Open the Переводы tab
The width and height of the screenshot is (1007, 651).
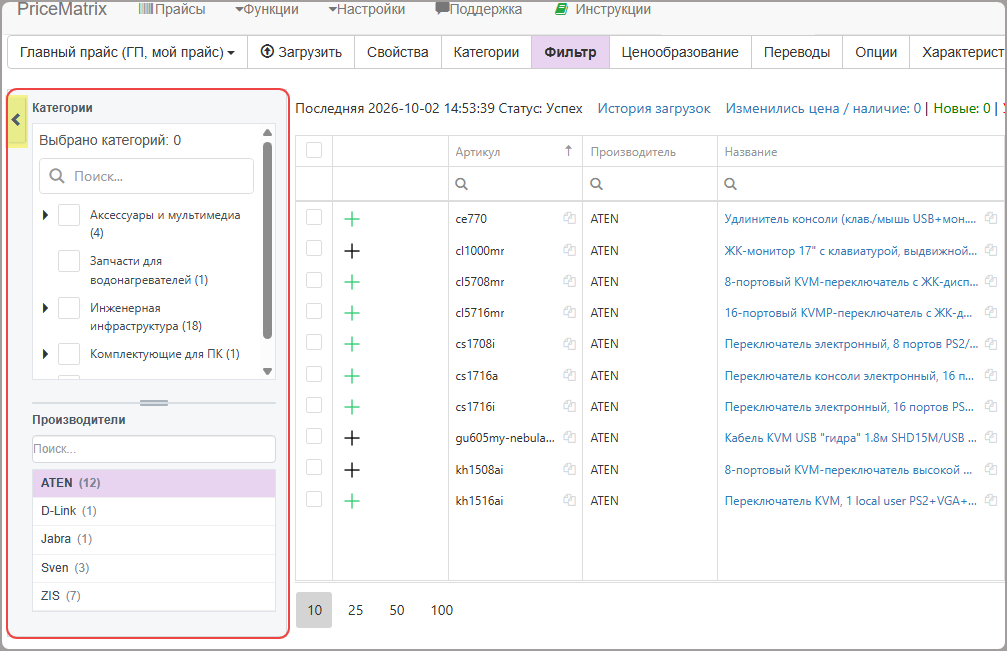797,52
